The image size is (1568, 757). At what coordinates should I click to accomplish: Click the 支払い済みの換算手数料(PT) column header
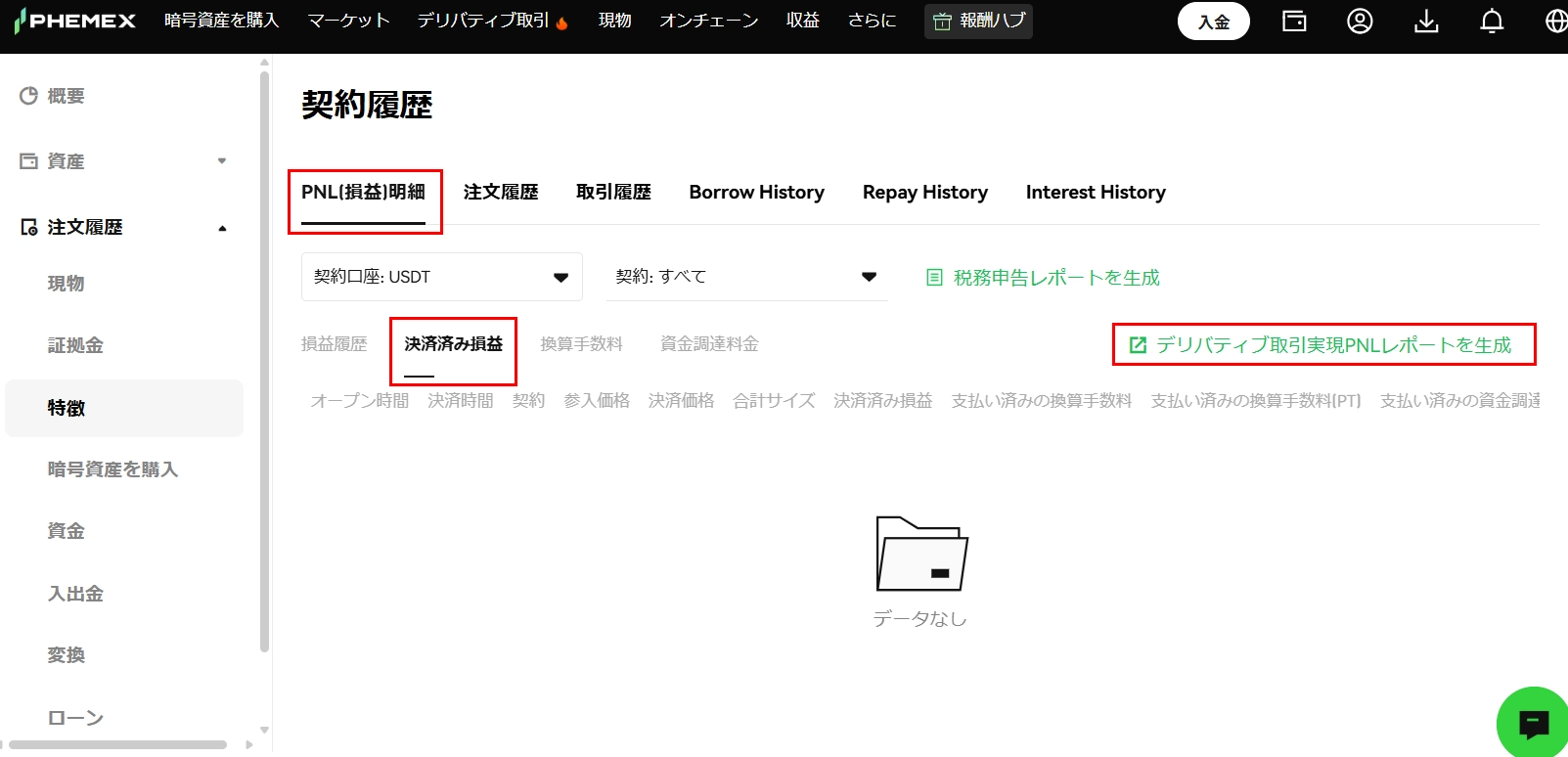click(x=1256, y=401)
